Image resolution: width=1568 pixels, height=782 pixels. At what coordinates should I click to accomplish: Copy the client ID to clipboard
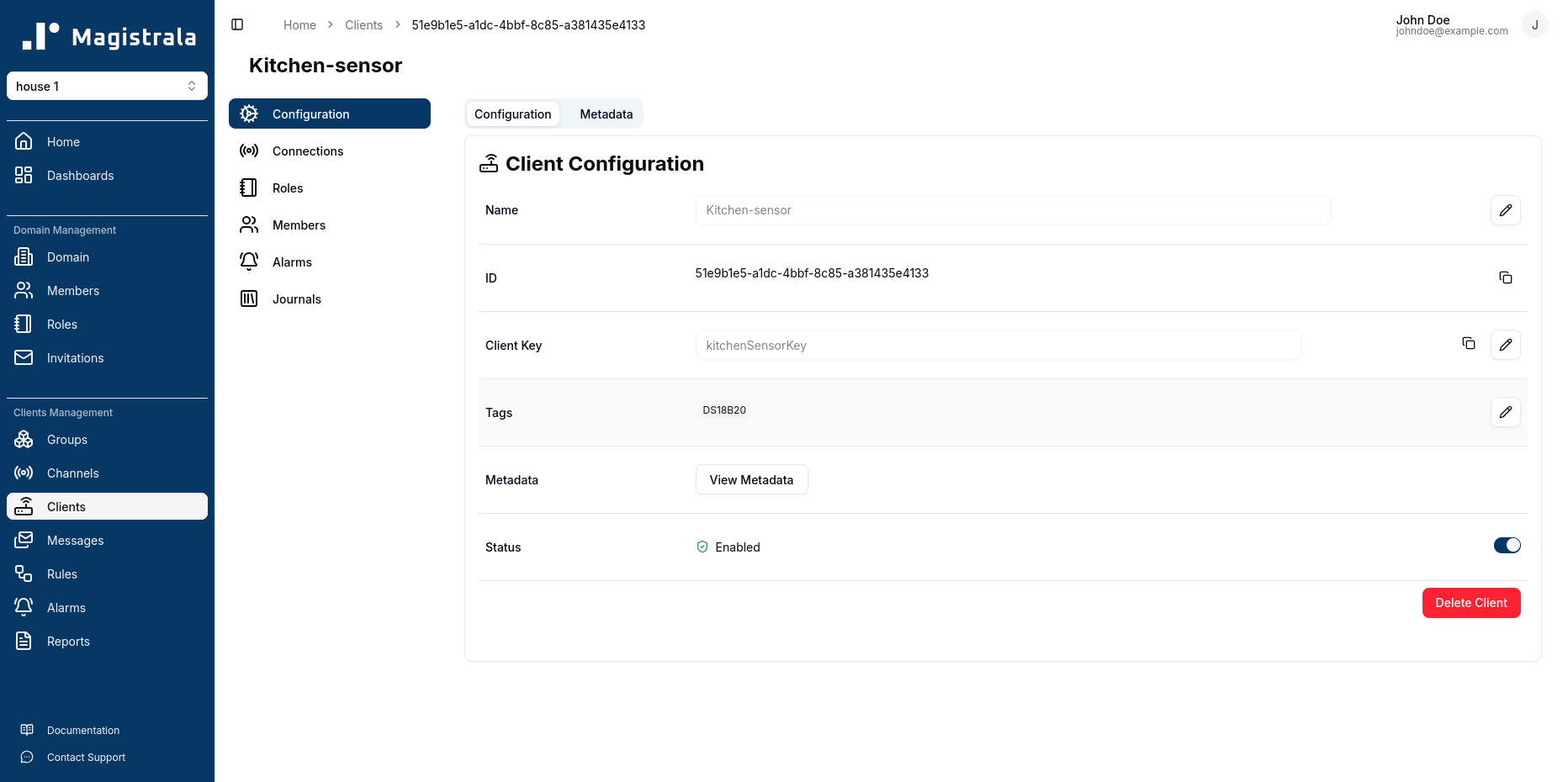1506,277
